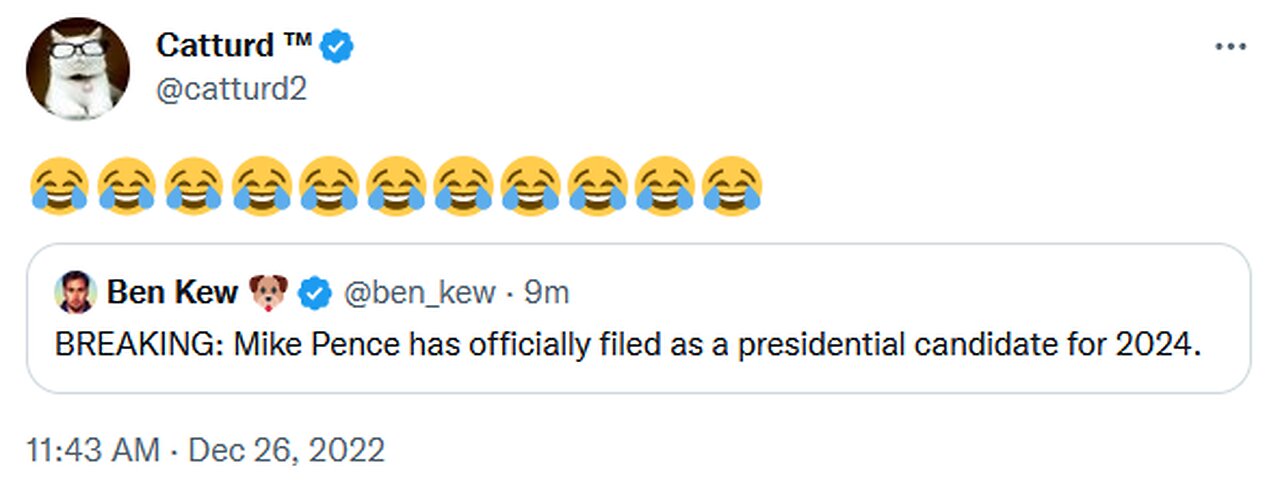Screen dimensions: 1280x496
Task: Open Ben Kew's profile name link
Action: coord(172,292)
